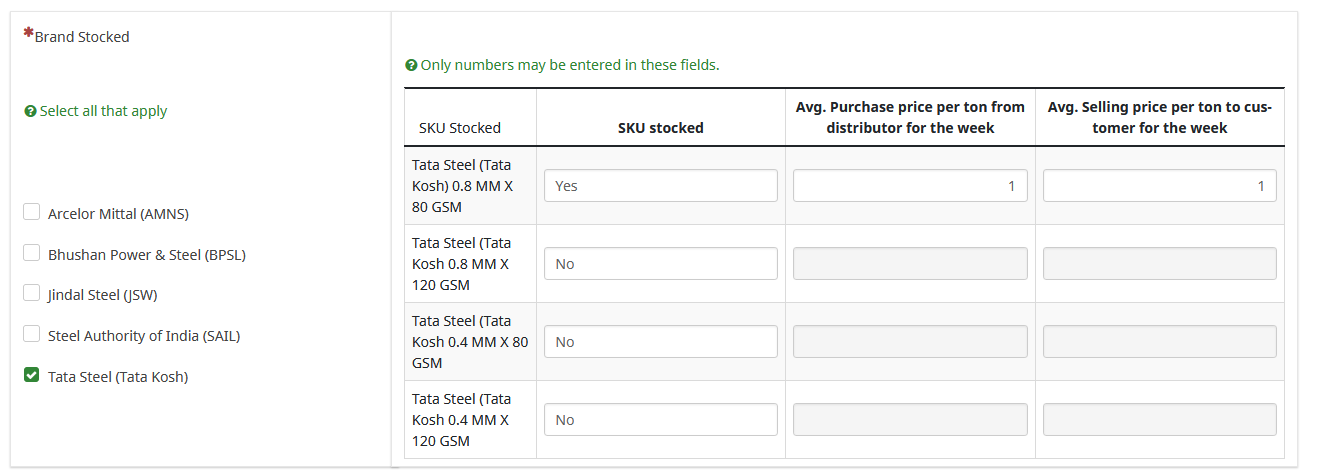
Task: Uncheck the Tata Steel (Tata Kosh) checkbox
Action: [x=32, y=376]
